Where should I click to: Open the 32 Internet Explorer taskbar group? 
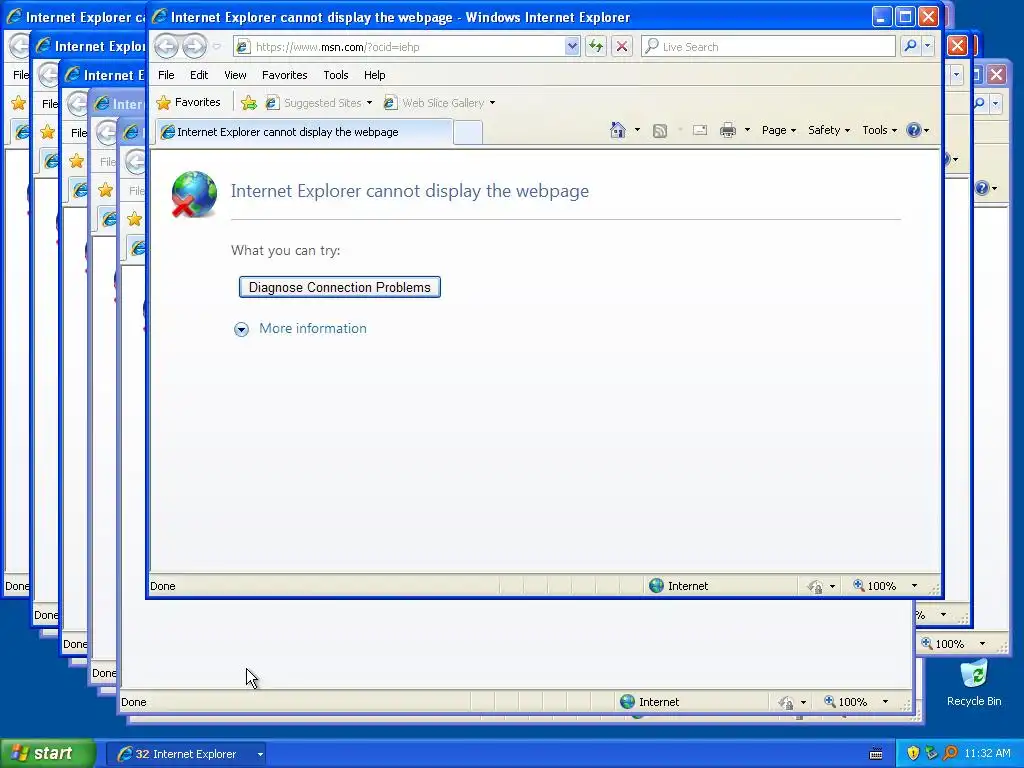[x=185, y=754]
